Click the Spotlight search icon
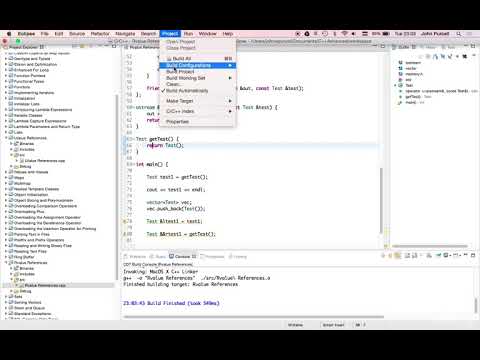 459,34
